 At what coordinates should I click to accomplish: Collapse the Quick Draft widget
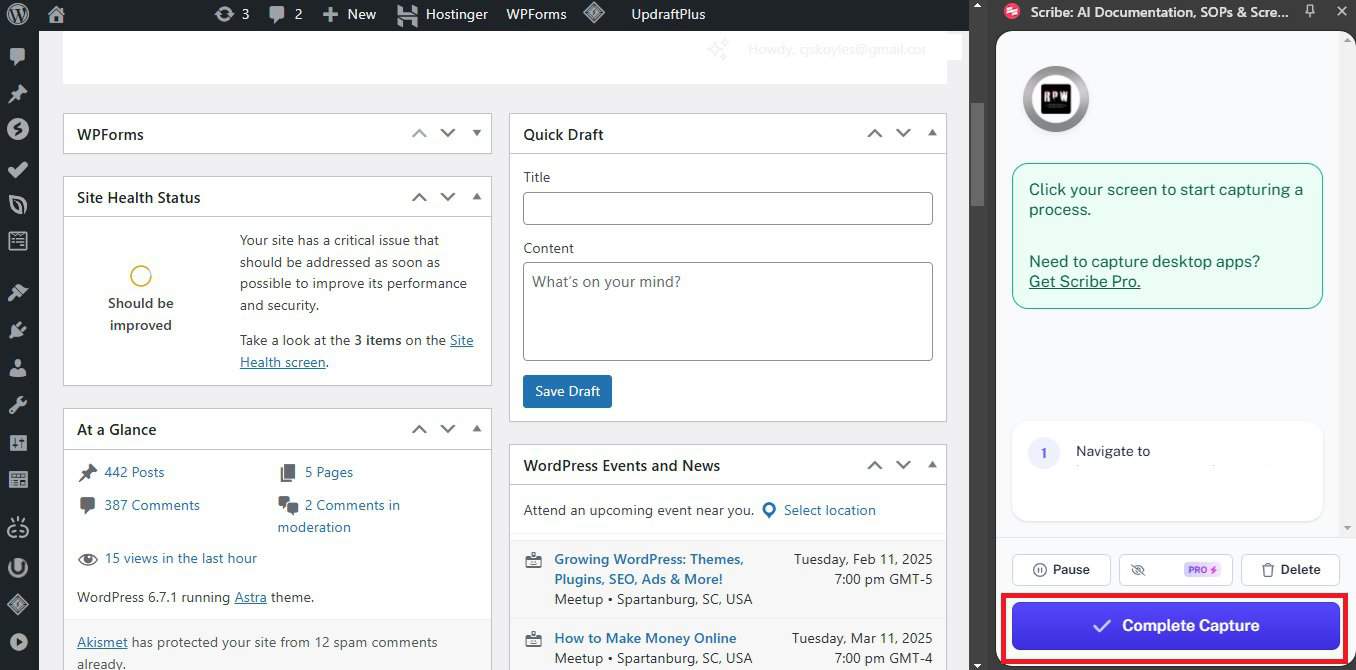coord(931,132)
